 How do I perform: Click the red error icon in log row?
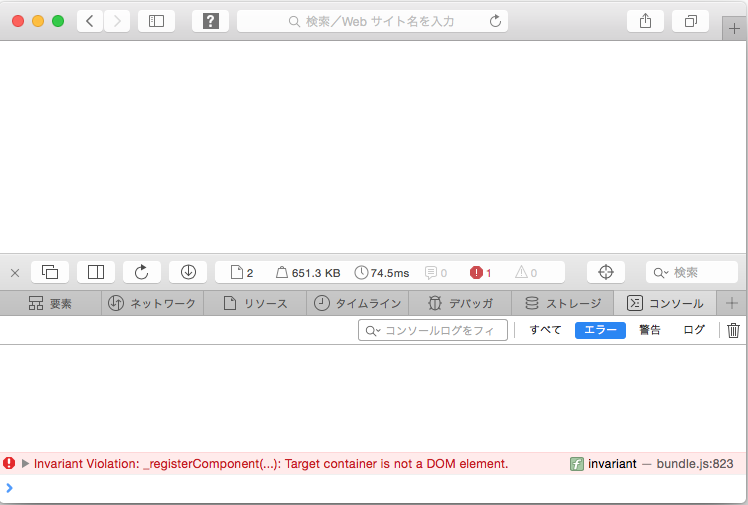9,463
